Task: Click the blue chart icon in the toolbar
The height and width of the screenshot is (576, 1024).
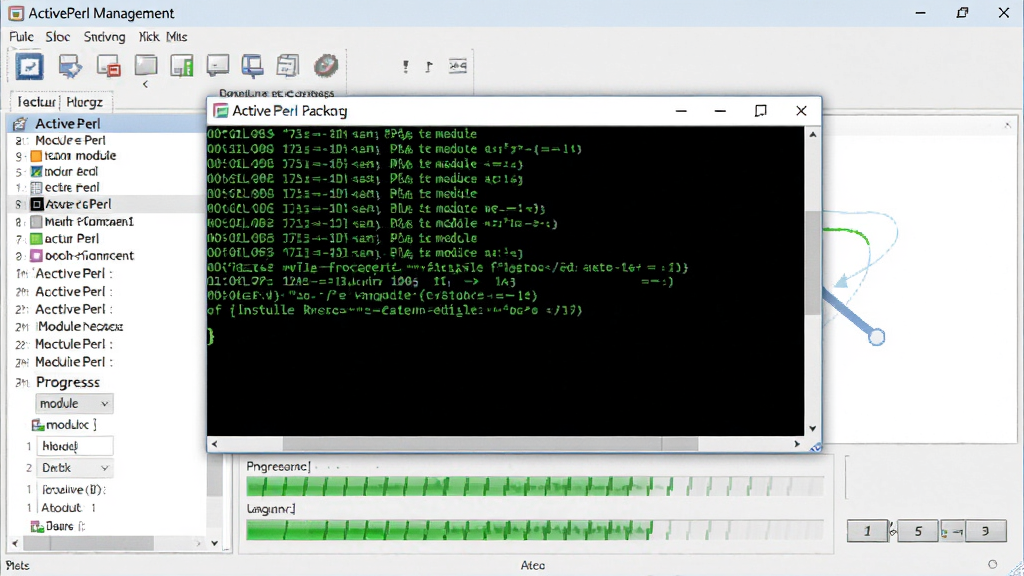Action: (29, 66)
